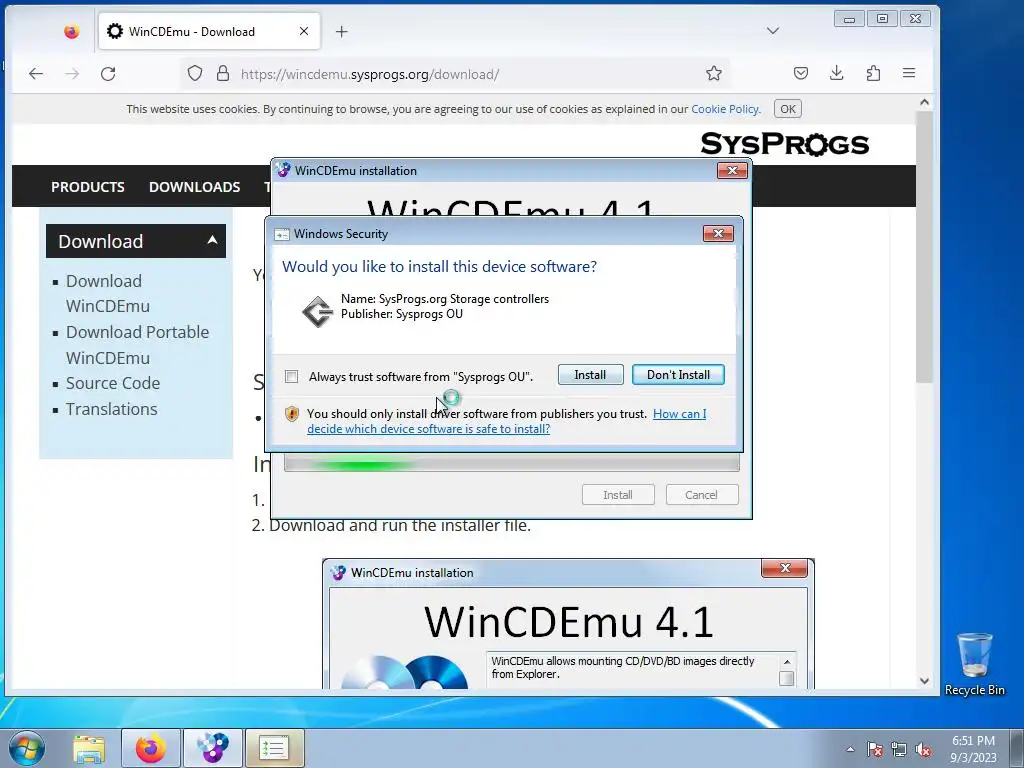Viewport: 1024px width, 768px height.
Task: Reload the current page
Action: coord(108,74)
